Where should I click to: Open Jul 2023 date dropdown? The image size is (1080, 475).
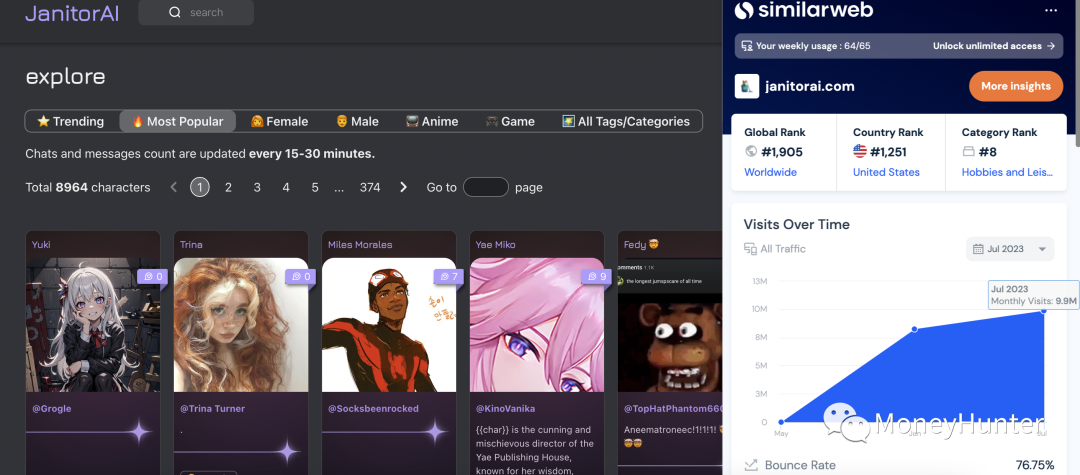point(1010,249)
